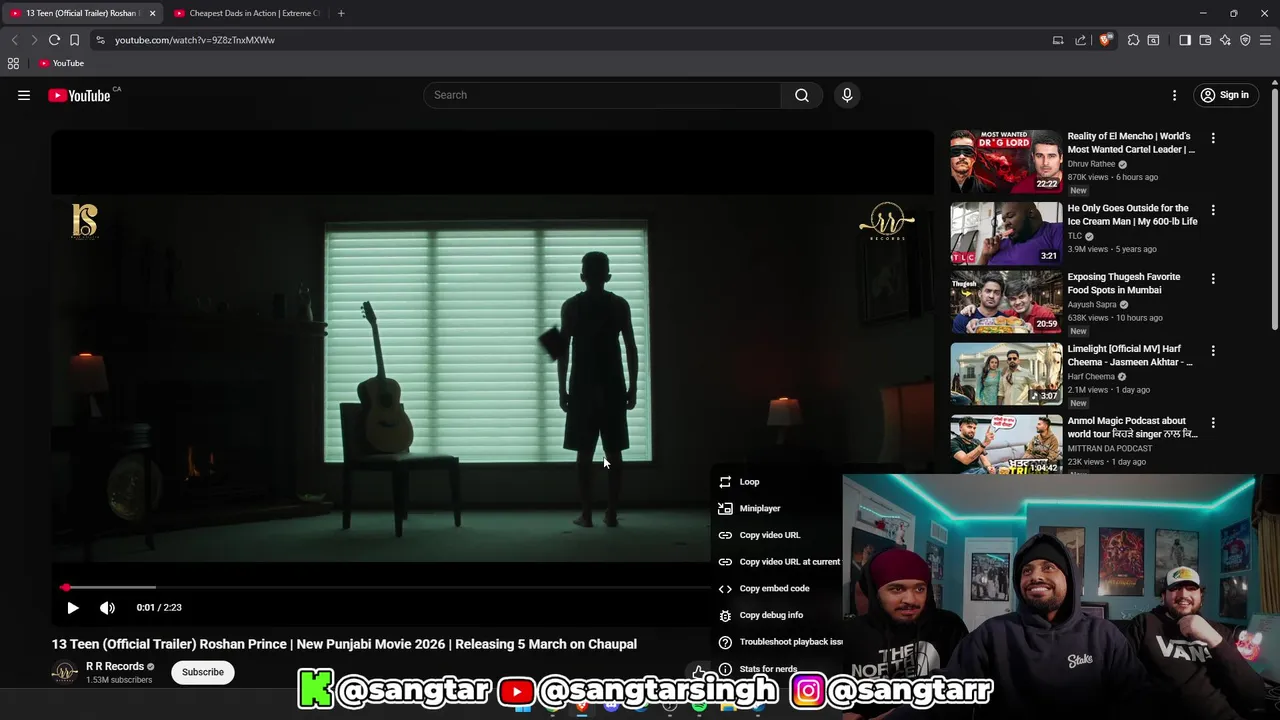Open options menu for TLC Ice Cream video
This screenshot has width=1280, height=720.
(x=1213, y=210)
